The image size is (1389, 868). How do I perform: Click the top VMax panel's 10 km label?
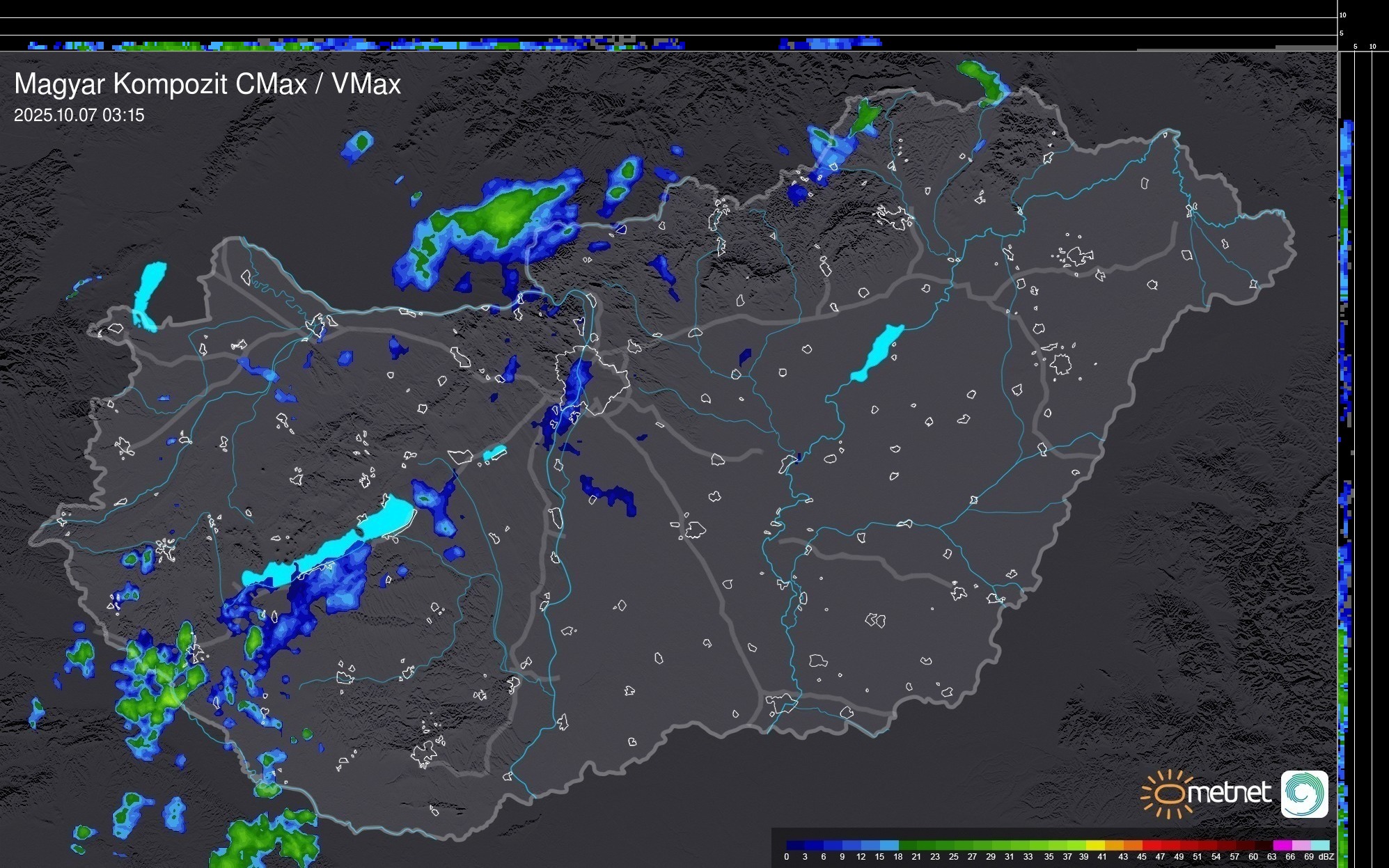click(x=1343, y=15)
